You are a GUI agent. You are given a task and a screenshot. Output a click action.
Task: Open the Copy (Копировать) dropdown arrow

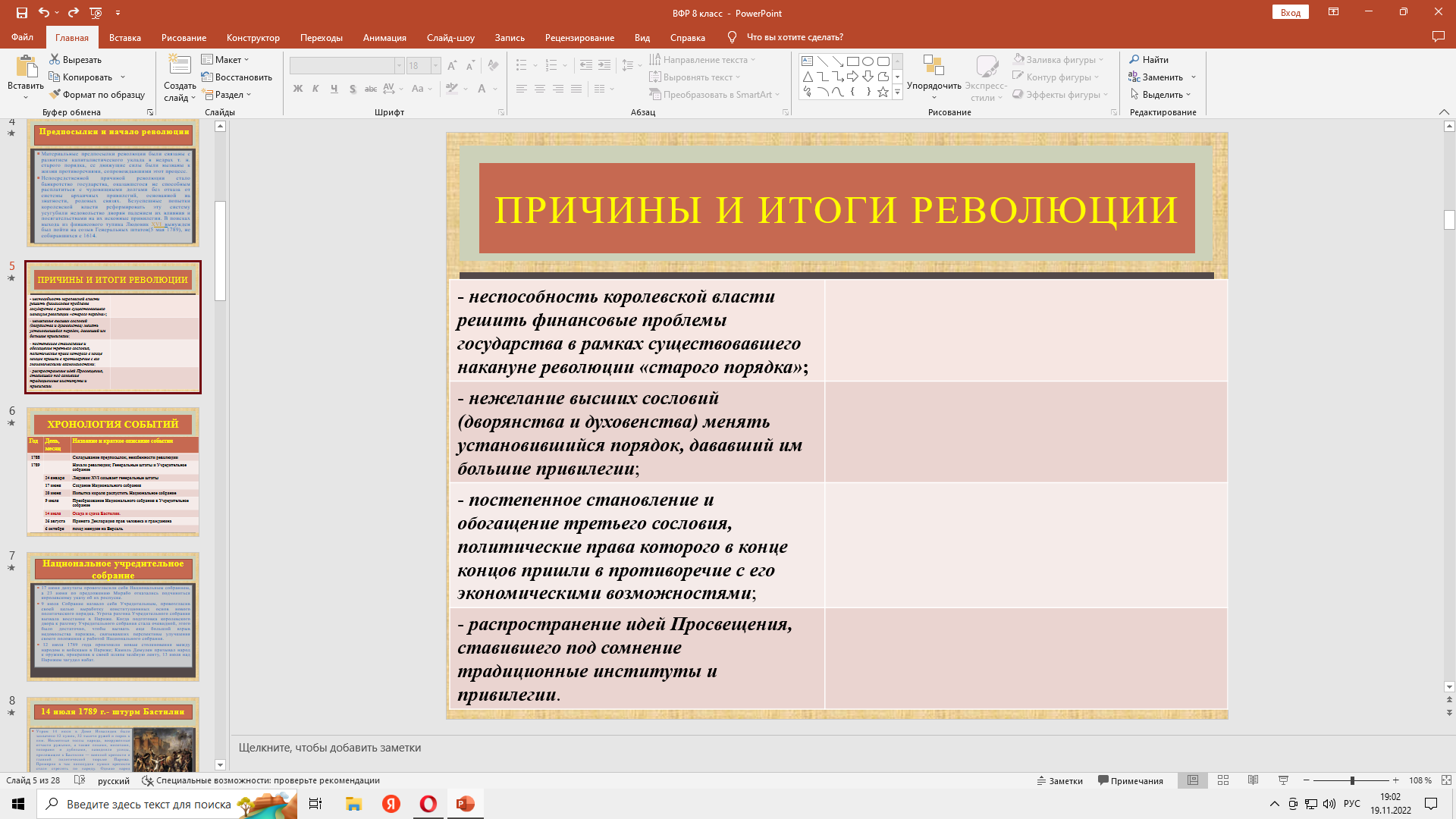[x=122, y=77]
